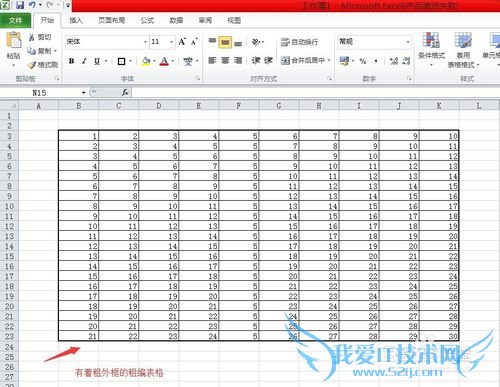Click the Decrease Font Size small A
Viewport: 500px width, 387px height.
(x=194, y=42)
